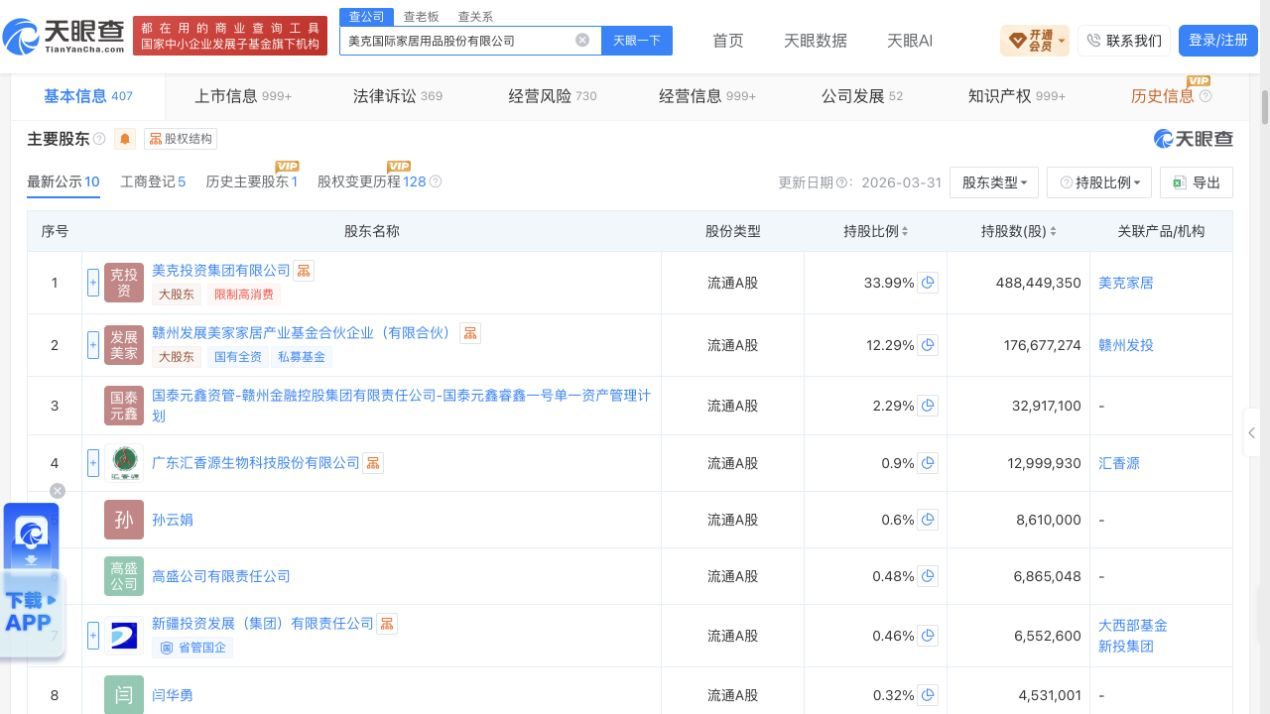Open related institution link 赣州发投
This screenshot has width=1270, height=714.
click(1126, 345)
